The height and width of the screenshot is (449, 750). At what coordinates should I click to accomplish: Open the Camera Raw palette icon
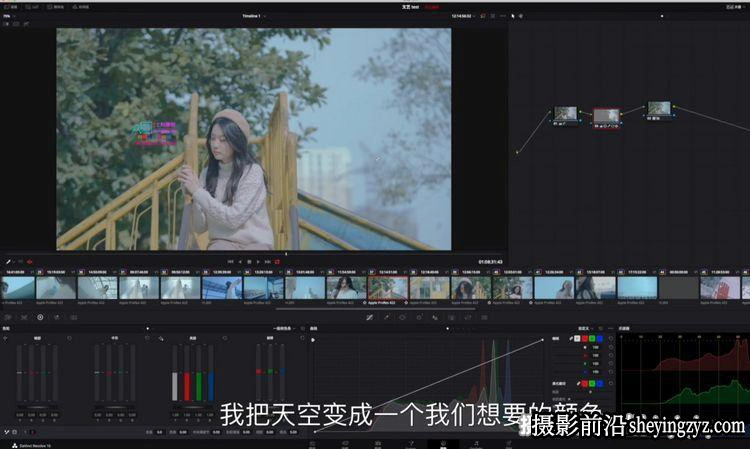click(x=8, y=317)
